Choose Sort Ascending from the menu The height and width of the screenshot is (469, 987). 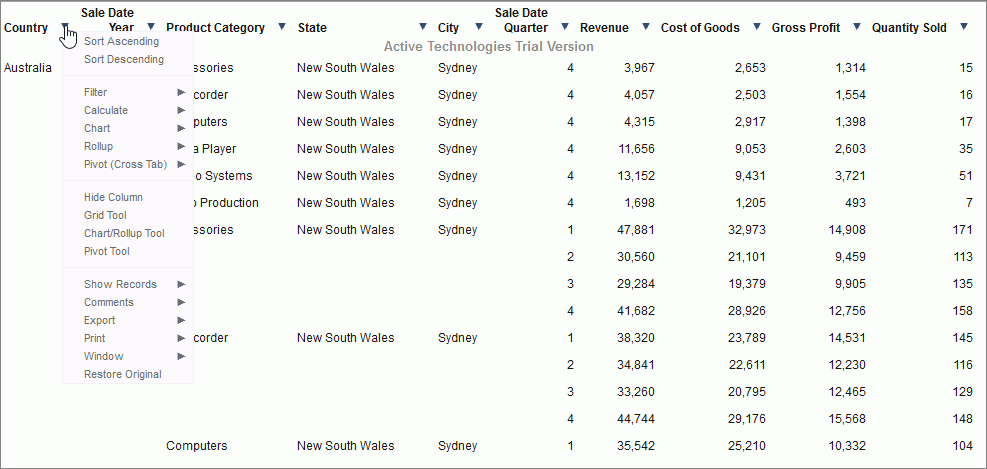pos(121,42)
